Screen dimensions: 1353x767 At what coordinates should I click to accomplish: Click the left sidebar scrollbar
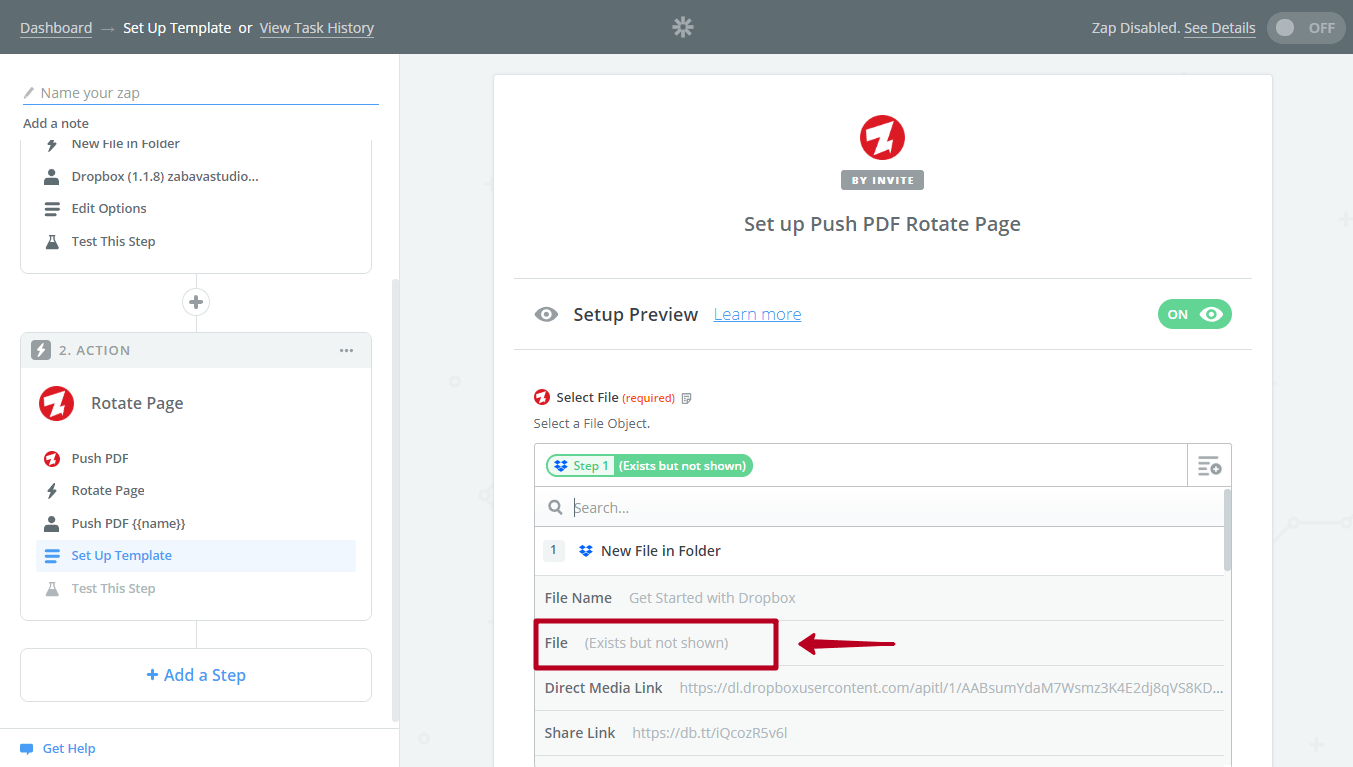point(395,500)
